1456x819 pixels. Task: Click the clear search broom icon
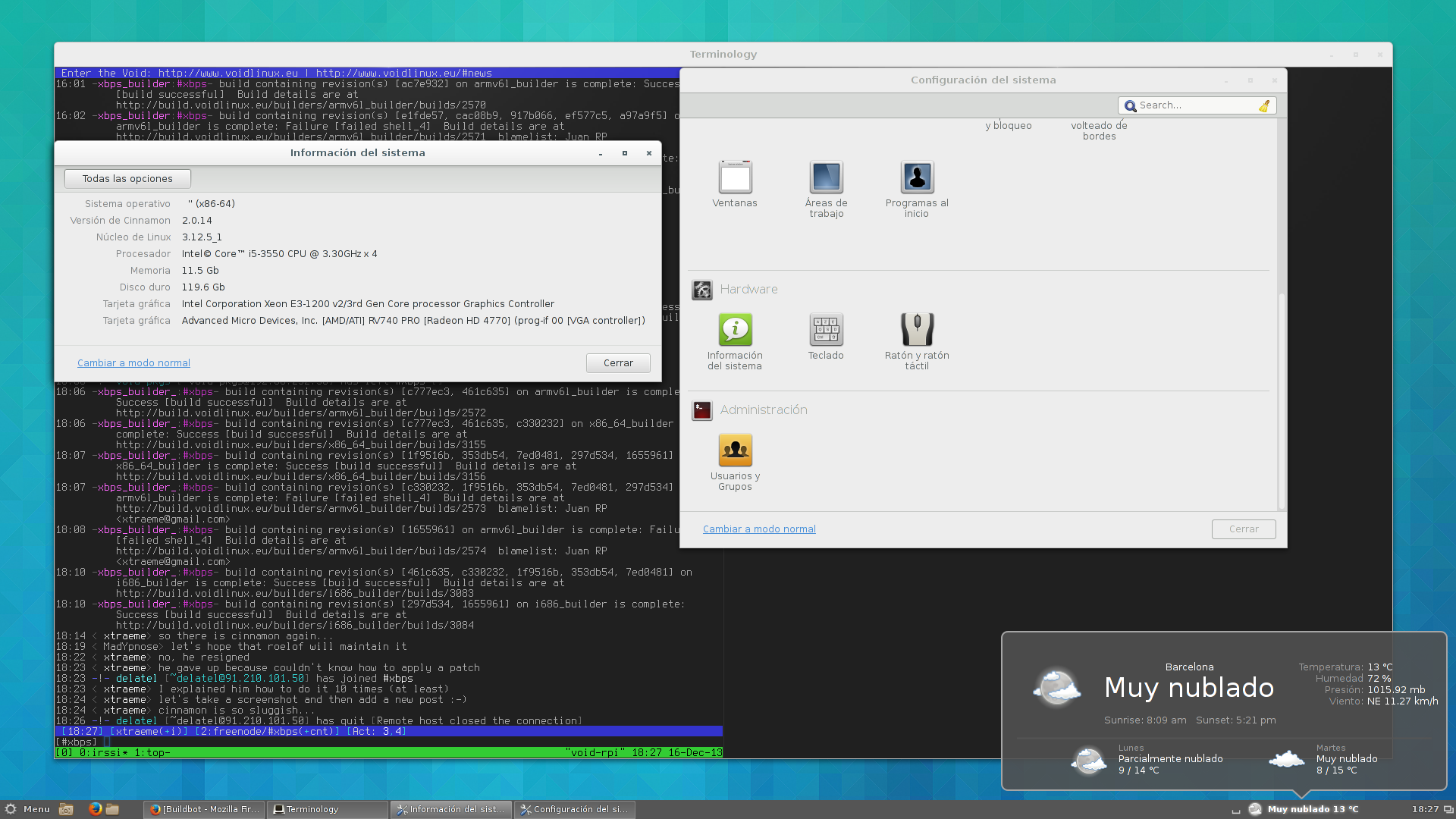pos(1264,106)
